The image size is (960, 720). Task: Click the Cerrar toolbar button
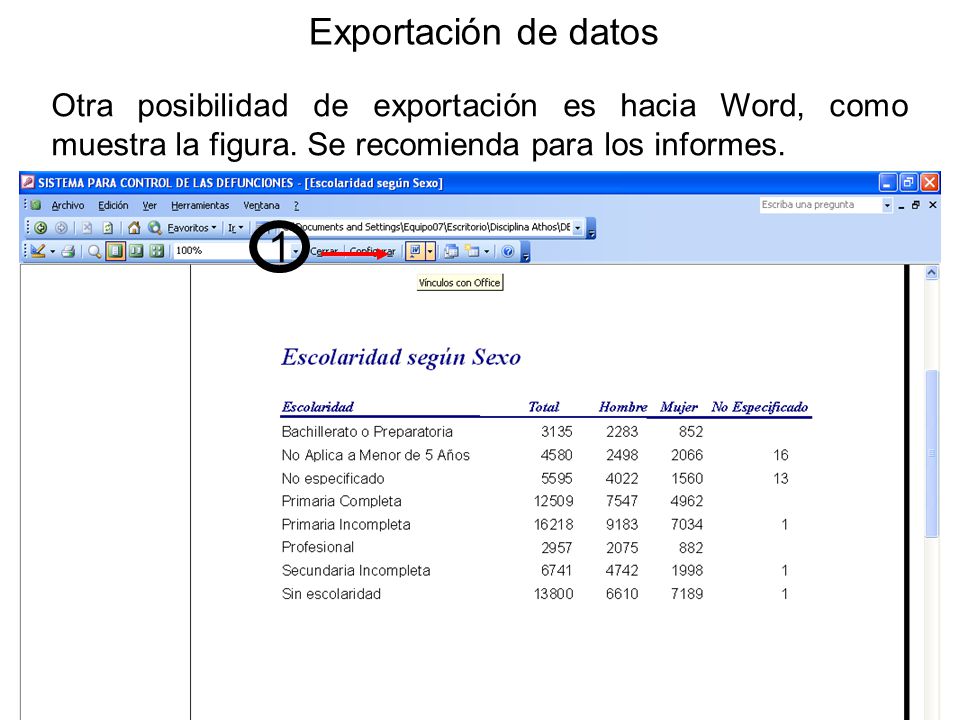click(324, 251)
